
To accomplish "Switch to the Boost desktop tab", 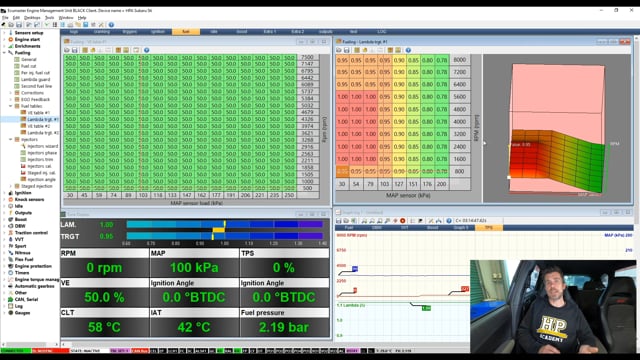I will (242, 31).
